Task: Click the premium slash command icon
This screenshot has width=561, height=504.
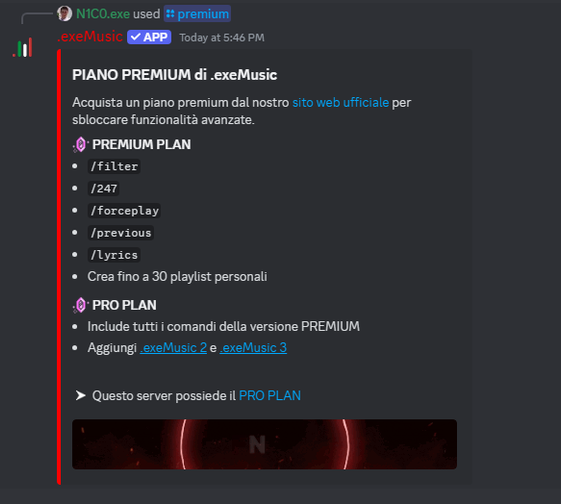Action: (x=170, y=14)
